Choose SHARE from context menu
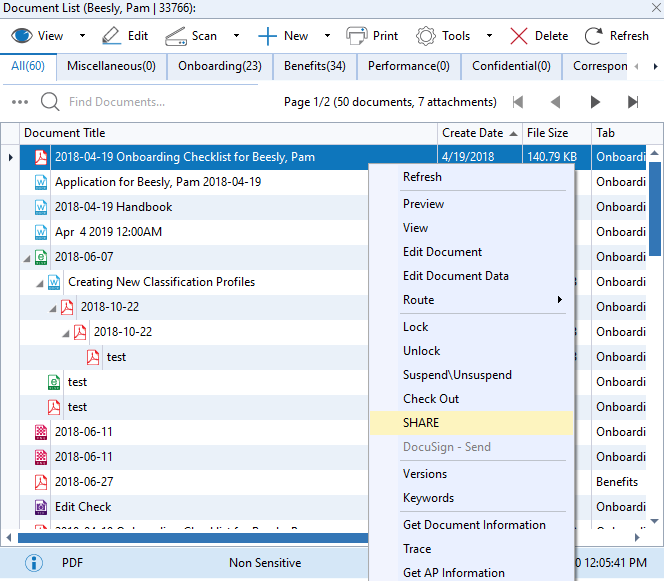This screenshot has height=581, width=664. point(471,423)
